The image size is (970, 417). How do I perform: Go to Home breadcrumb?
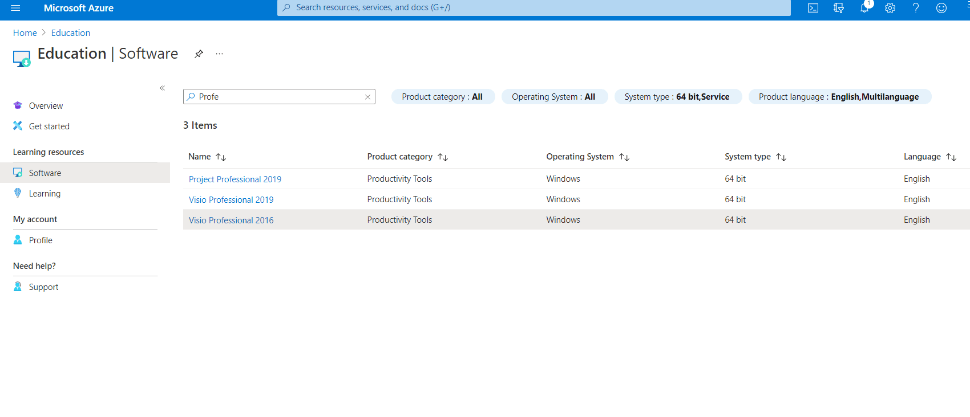pos(25,33)
